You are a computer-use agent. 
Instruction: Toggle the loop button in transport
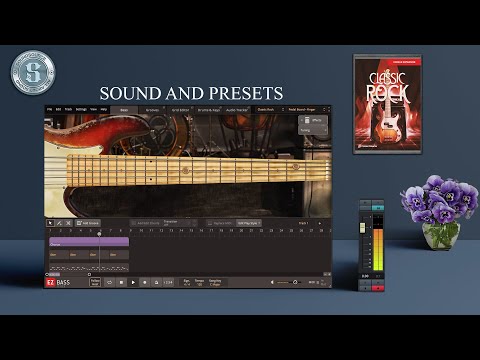(x=109, y=282)
